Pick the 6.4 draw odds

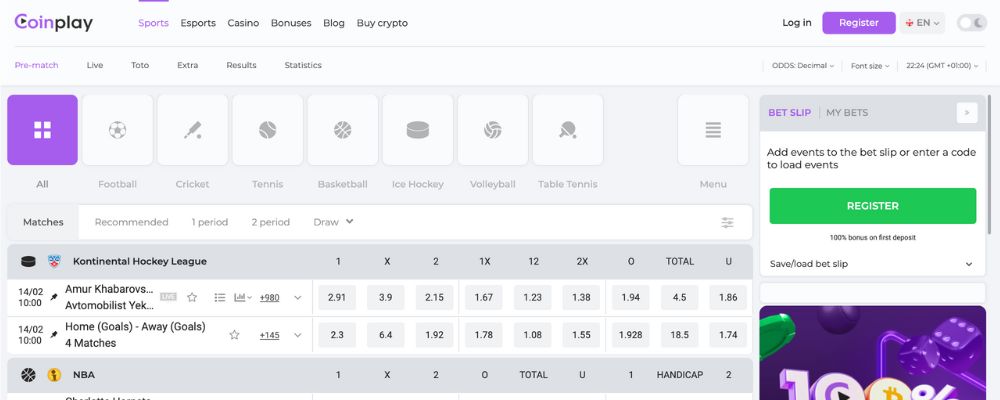click(x=385, y=335)
